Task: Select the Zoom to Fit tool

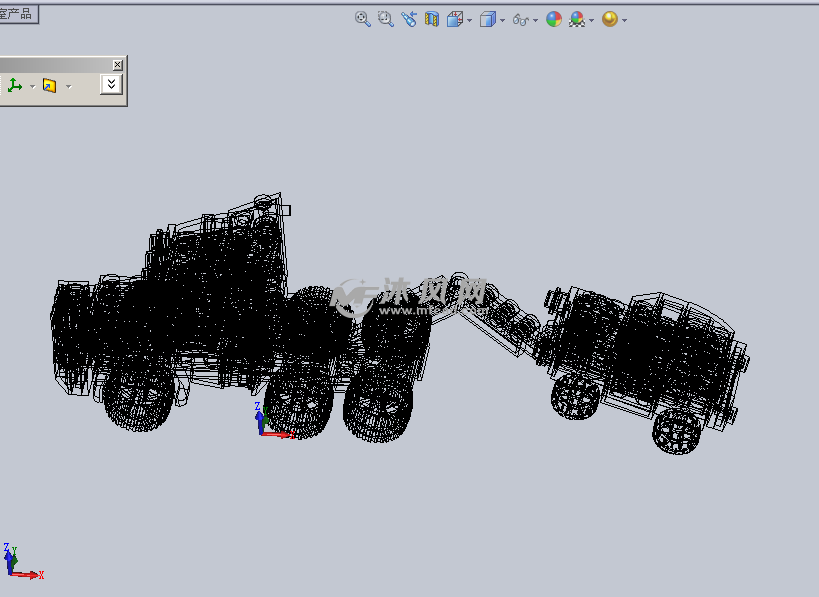Action: coord(362,19)
